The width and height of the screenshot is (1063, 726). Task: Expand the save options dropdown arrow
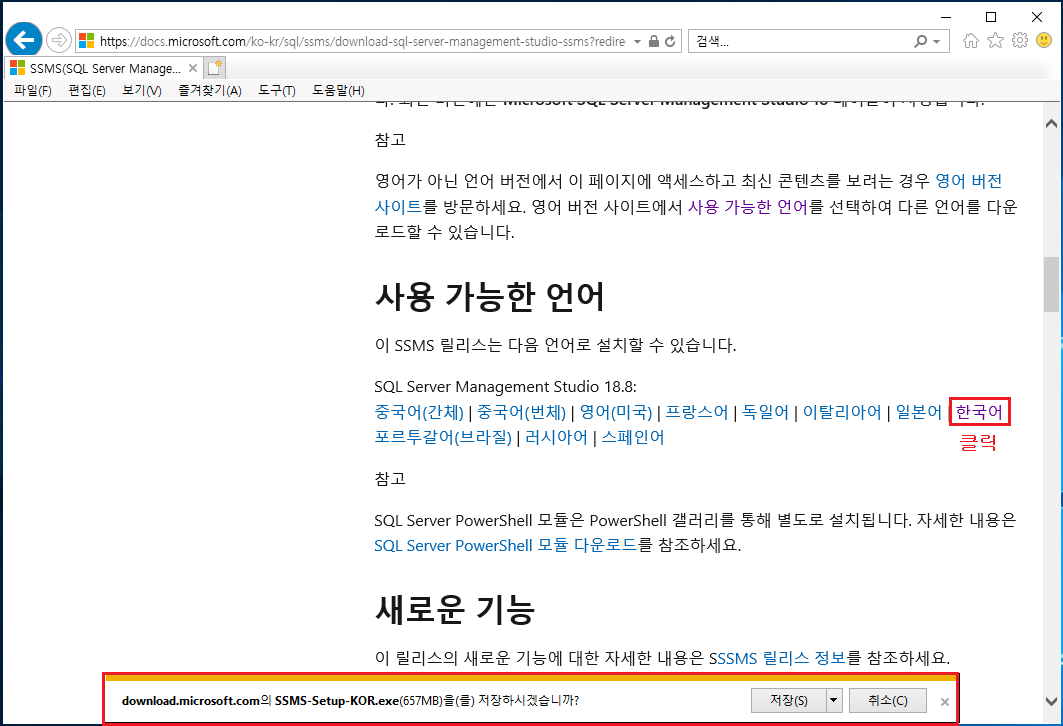tap(834, 700)
